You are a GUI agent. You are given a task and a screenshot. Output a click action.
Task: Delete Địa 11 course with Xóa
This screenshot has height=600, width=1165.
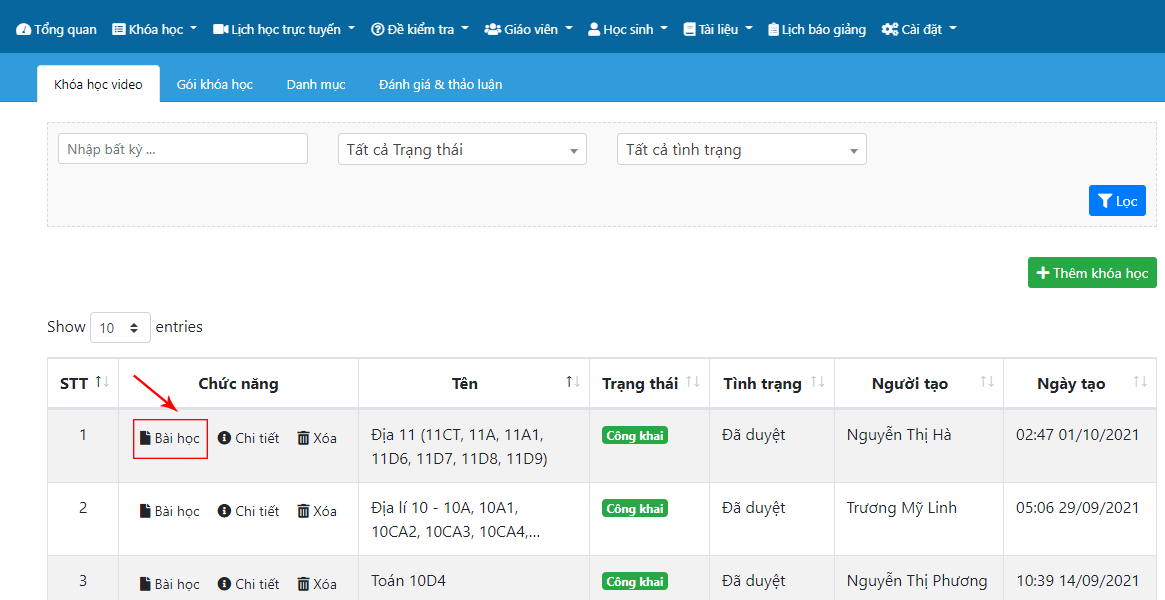click(317, 438)
